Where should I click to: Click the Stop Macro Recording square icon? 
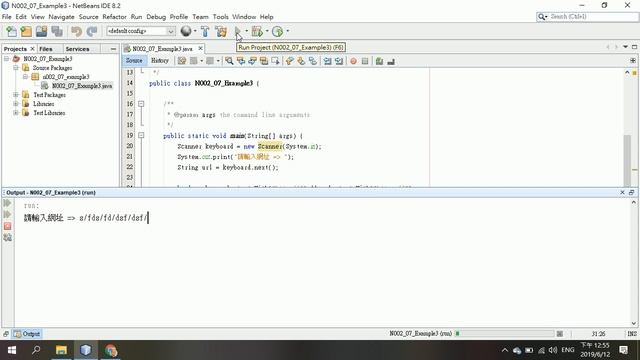click(365, 61)
